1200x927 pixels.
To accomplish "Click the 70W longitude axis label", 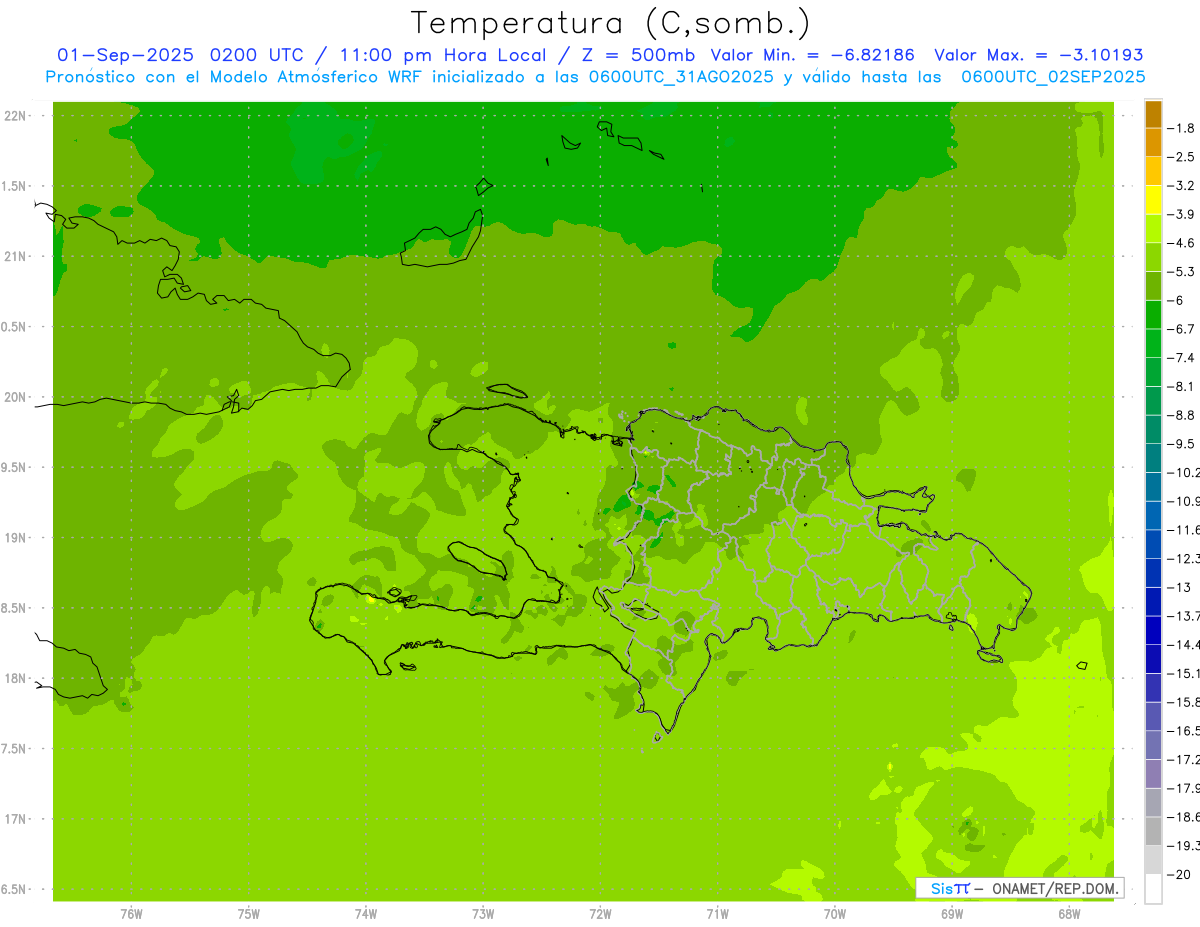I will (835, 913).
